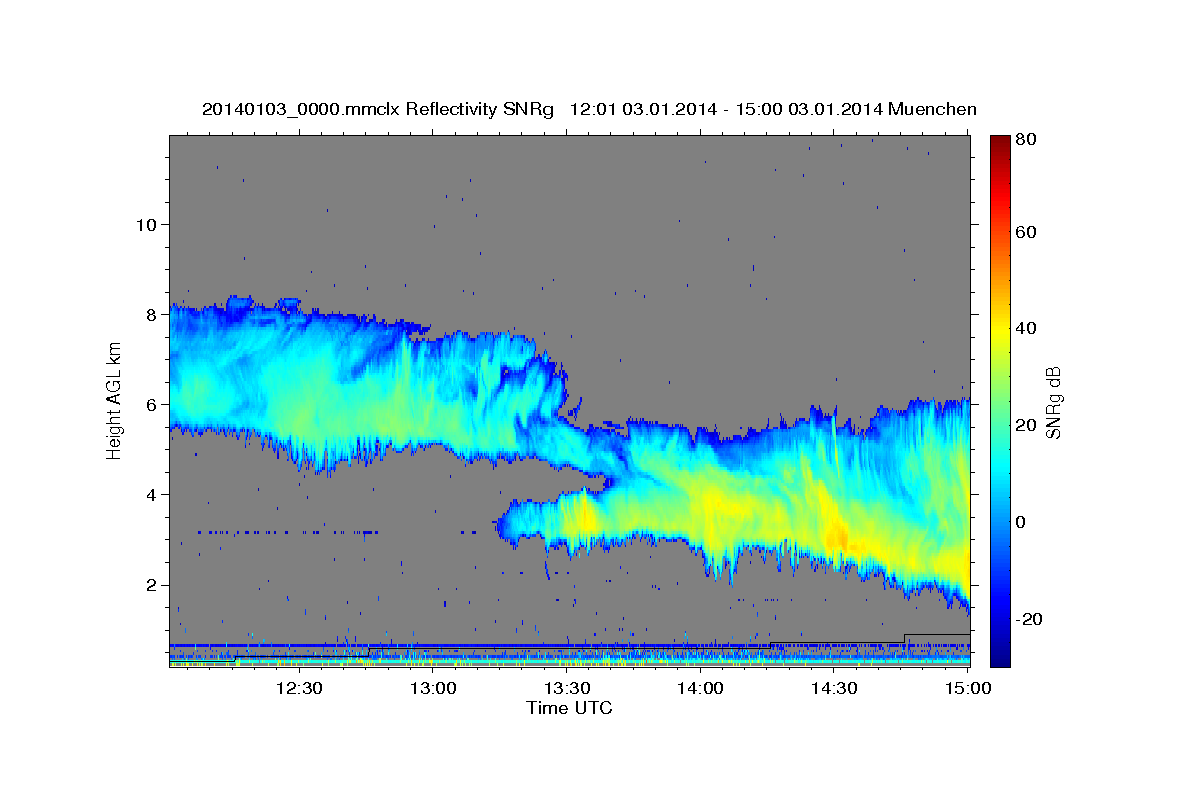Click the height tick label 10

[147, 224]
